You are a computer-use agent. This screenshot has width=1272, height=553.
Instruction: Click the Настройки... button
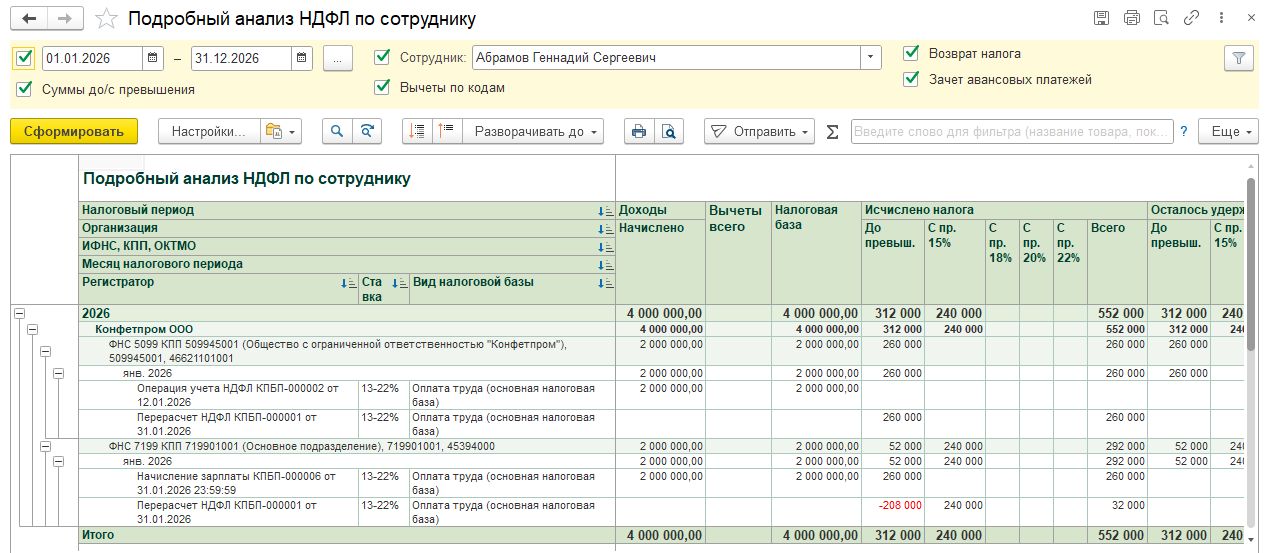pyautogui.click(x=208, y=131)
